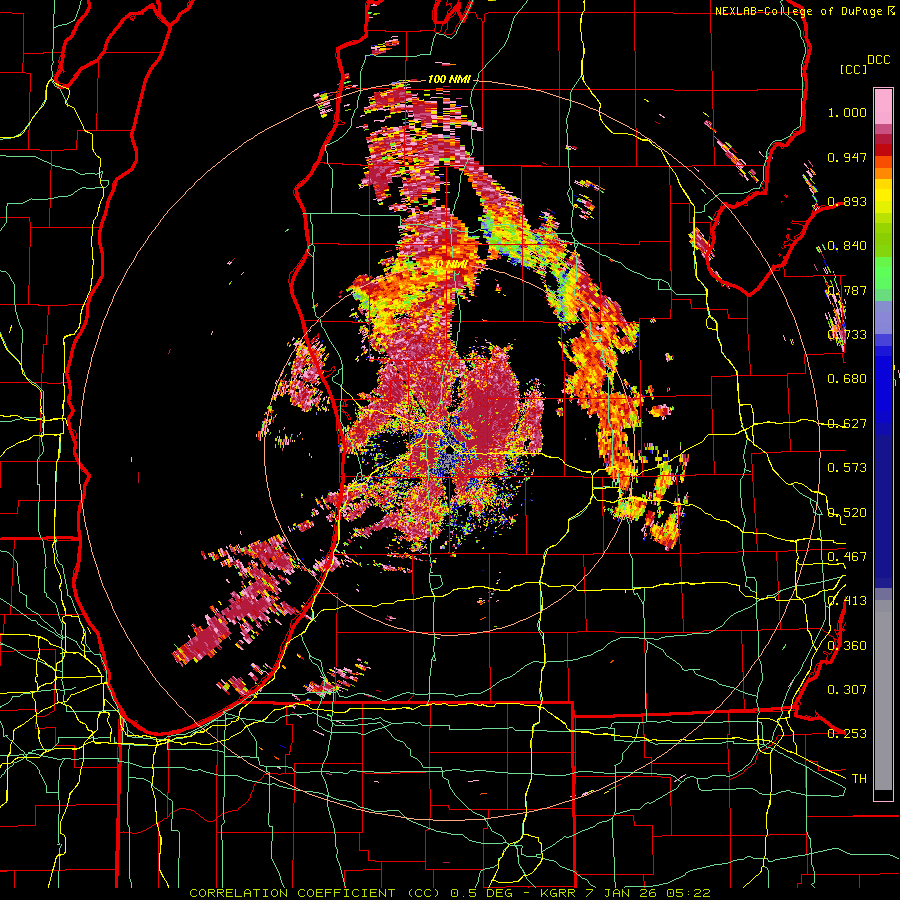Select the 0.947 legend value

[x=847, y=157]
